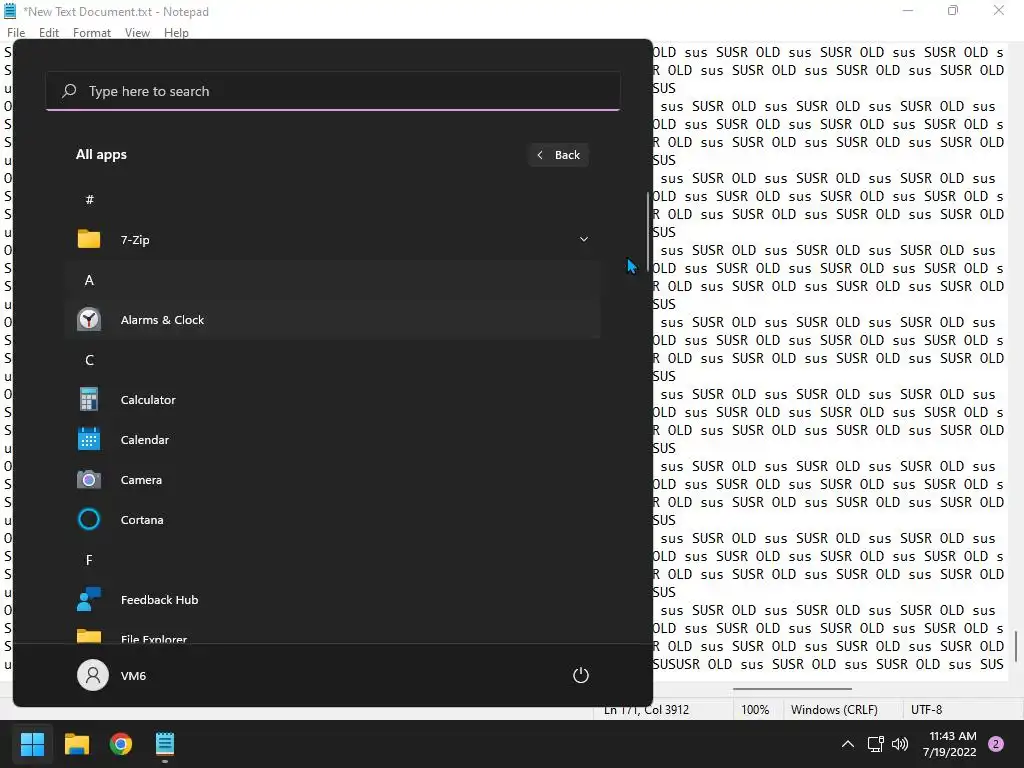Image resolution: width=1024 pixels, height=768 pixels.
Task: Click Notepad horizontal scrollbar thumb
Action: (792, 688)
